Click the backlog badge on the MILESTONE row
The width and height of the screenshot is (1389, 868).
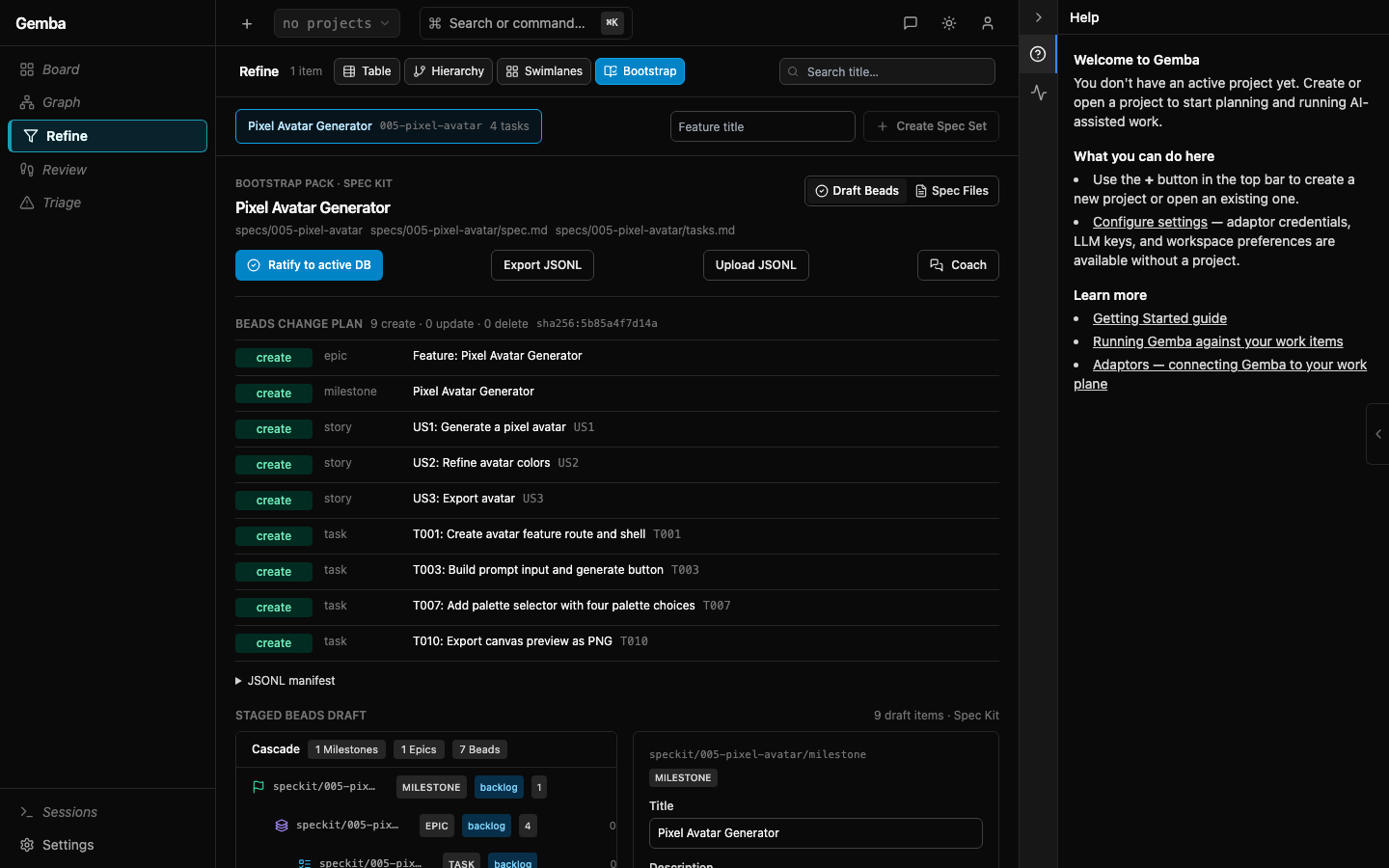click(x=499, y=787)
